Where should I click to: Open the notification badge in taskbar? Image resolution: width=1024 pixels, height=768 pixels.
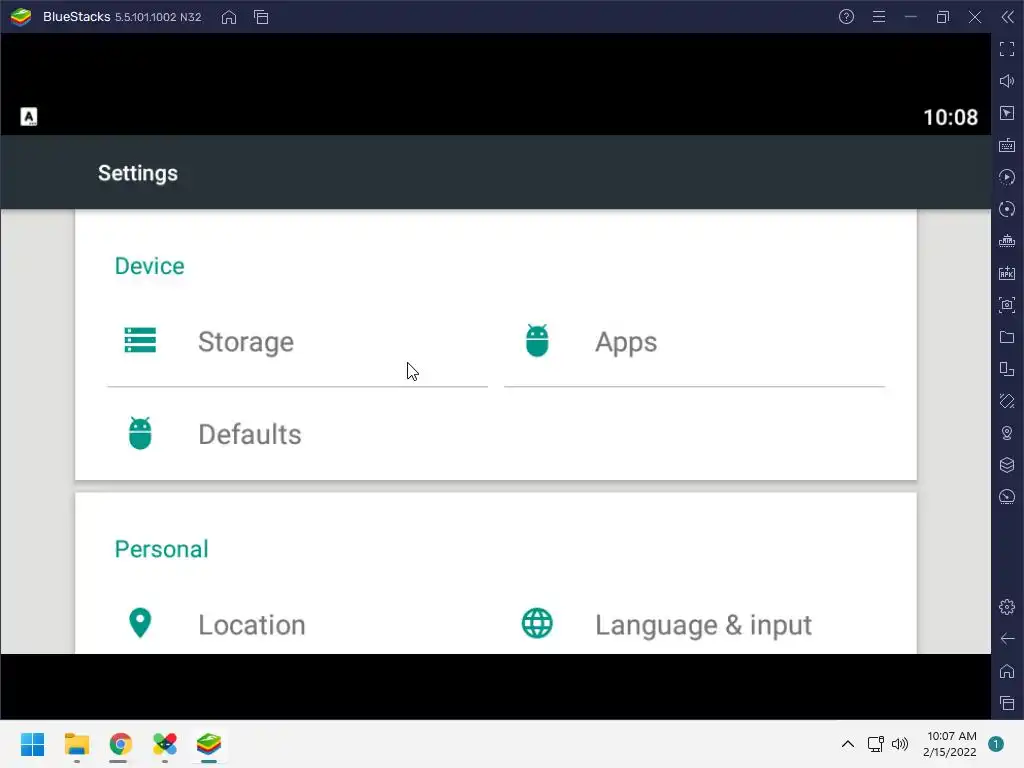(x=996, y=744)
